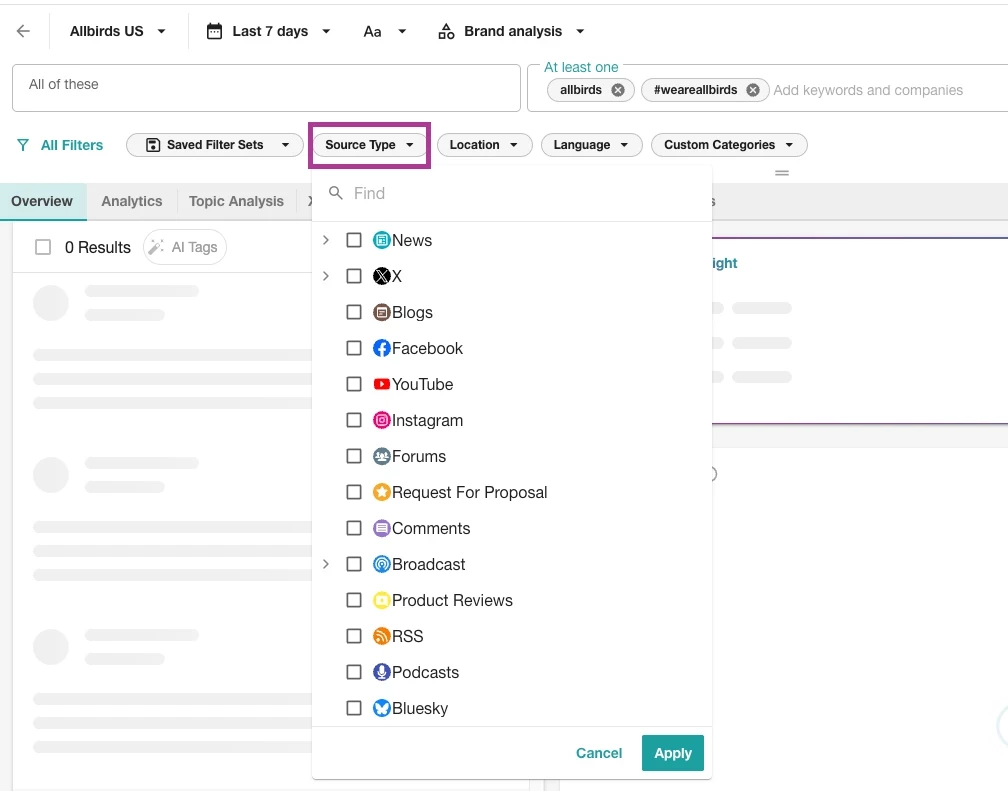Viewport: 1008px width, 791px height.
Task: Toggle the select-all results checkbox
Action: 43,247
